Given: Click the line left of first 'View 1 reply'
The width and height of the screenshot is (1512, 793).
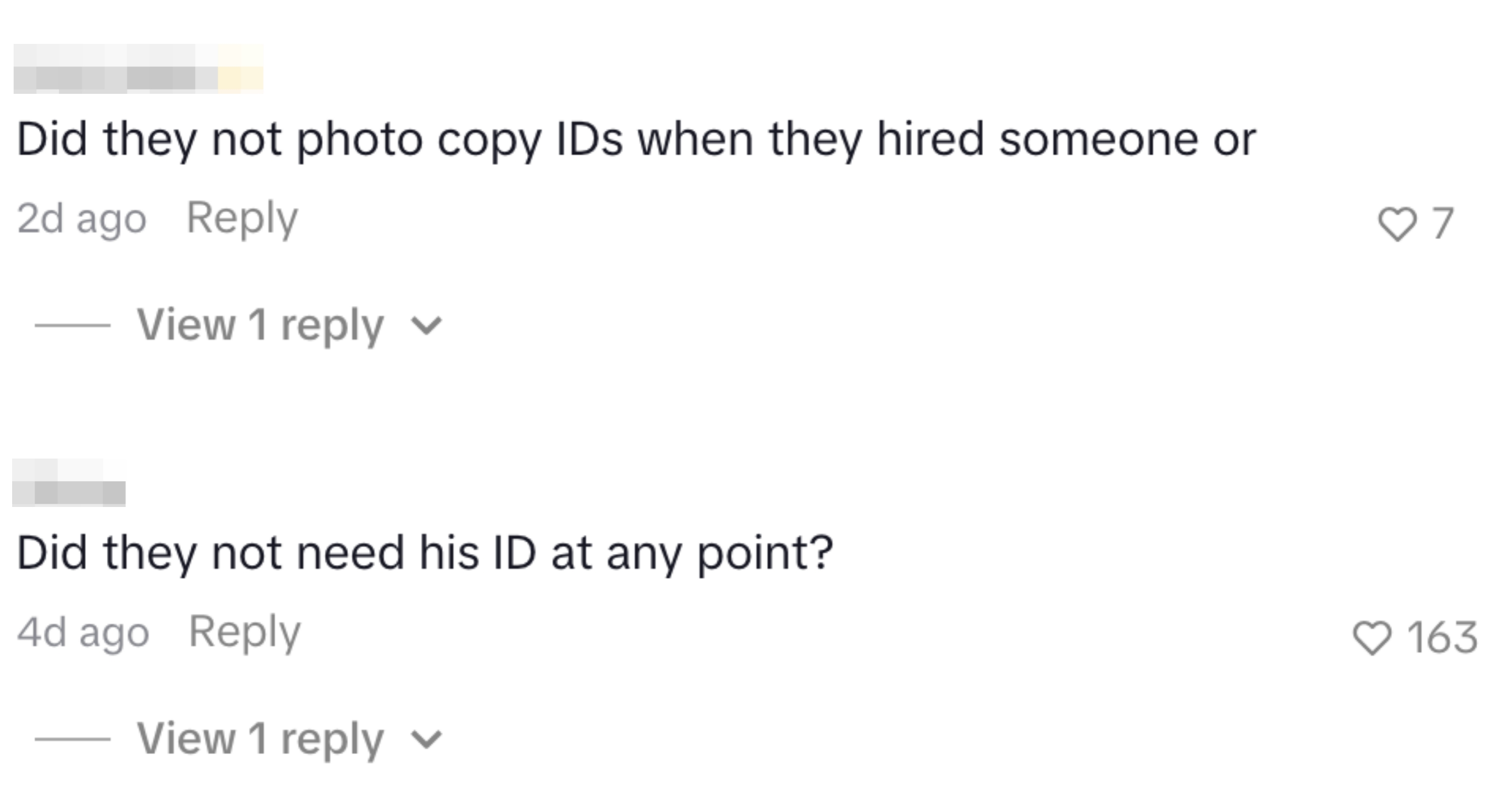Looking at the screenshot, I should [x=73, y=325].
